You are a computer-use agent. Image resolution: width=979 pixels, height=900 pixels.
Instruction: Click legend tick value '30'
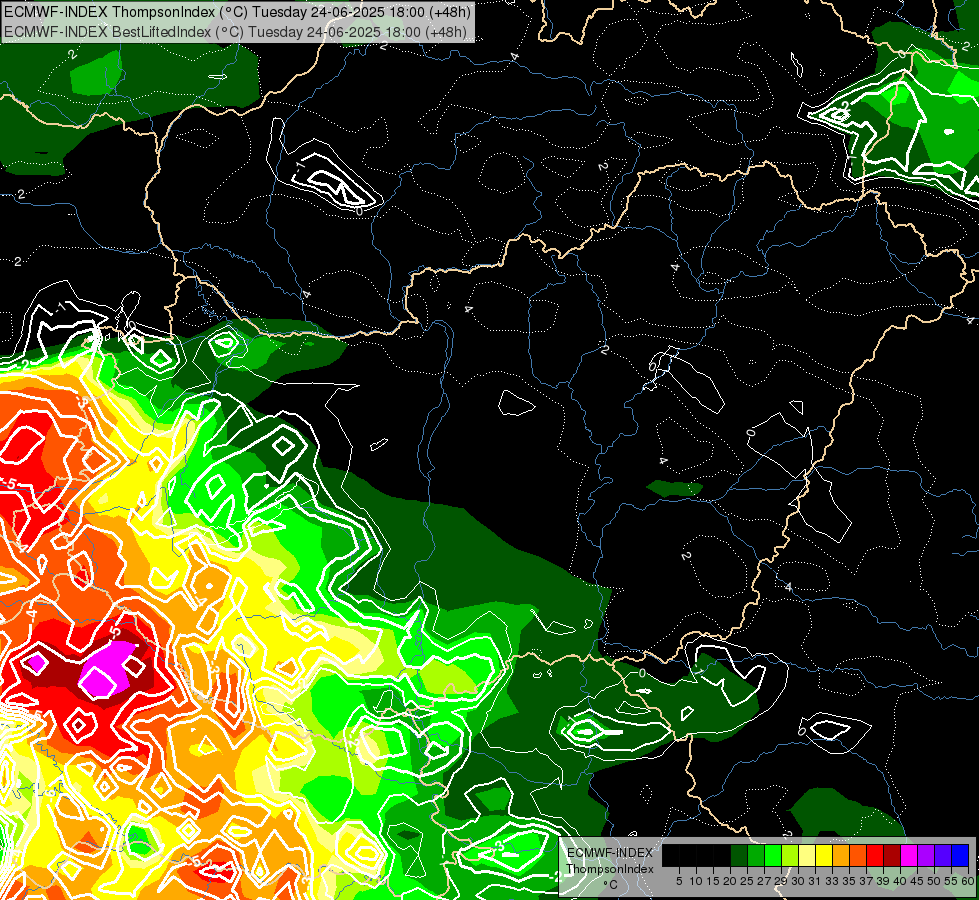[x=798, y=881]
